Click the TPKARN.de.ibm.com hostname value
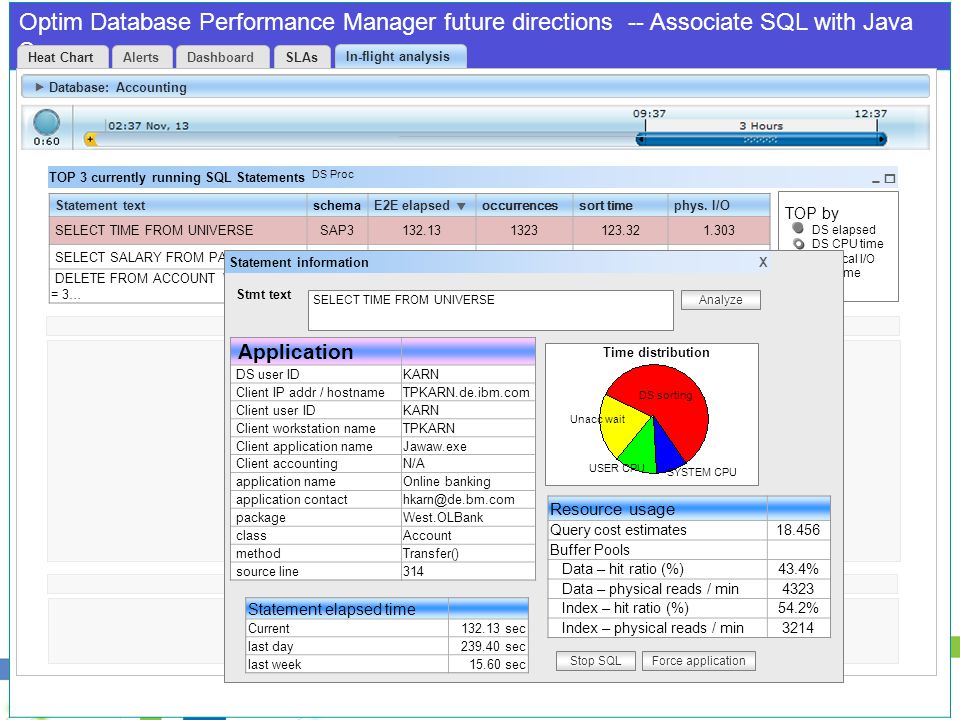Image resolution: width=960 pixels, height=720 pixels. tap(466, 392)
